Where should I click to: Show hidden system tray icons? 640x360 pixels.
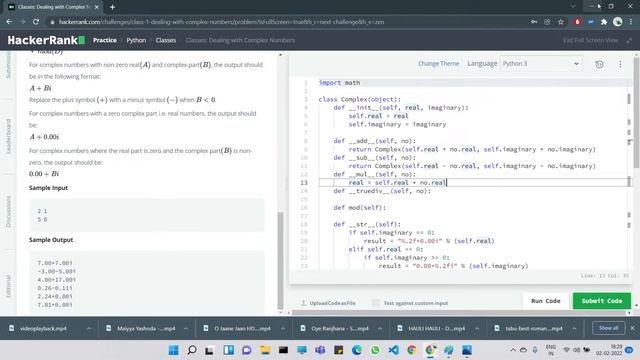[x=513, y=350]
